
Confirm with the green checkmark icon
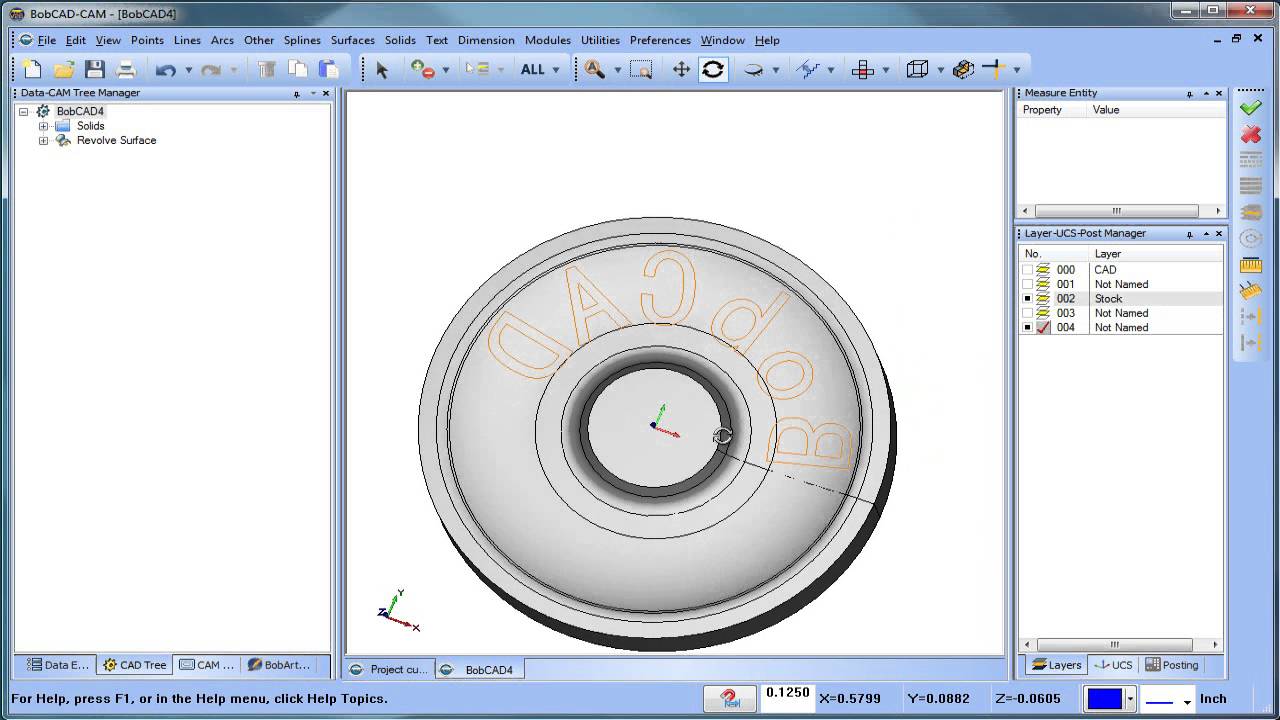point(1250,107)
